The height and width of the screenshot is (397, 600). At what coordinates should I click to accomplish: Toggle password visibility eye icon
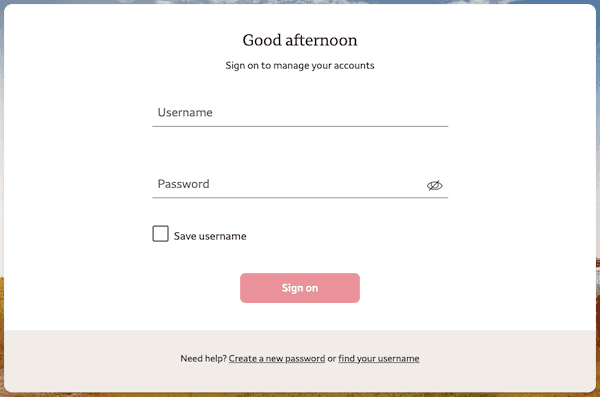pos(434,185)
